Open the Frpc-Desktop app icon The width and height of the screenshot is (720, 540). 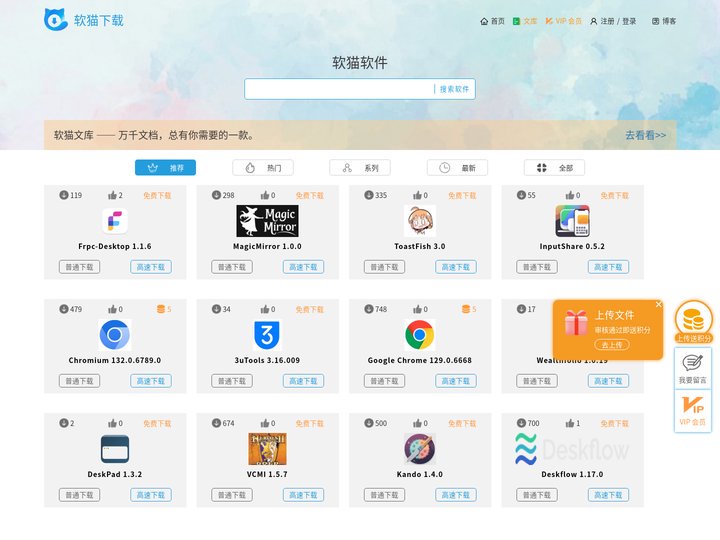click(x=115, y=221)
